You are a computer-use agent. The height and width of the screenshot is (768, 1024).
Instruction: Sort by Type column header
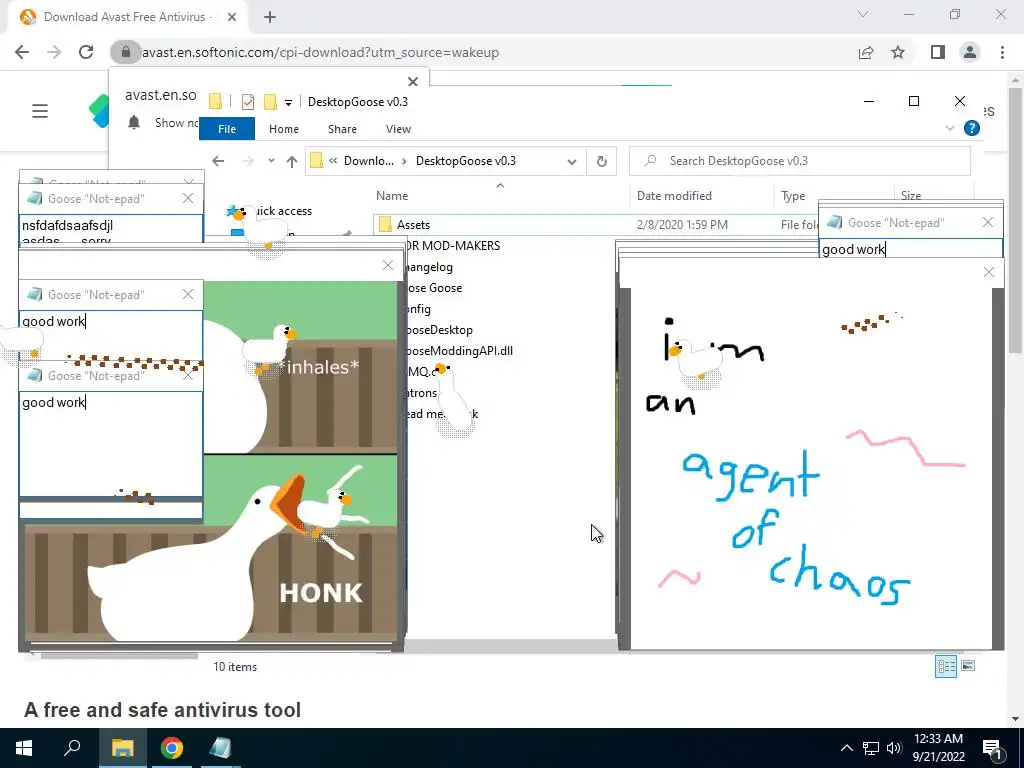pyautogui.click(x=793, y=196)
